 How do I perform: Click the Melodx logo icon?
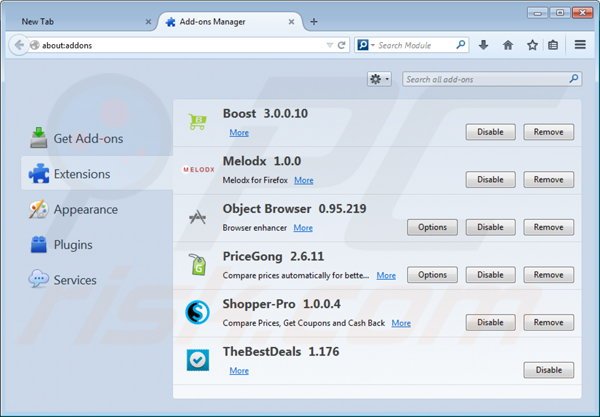tap(198, 169)
